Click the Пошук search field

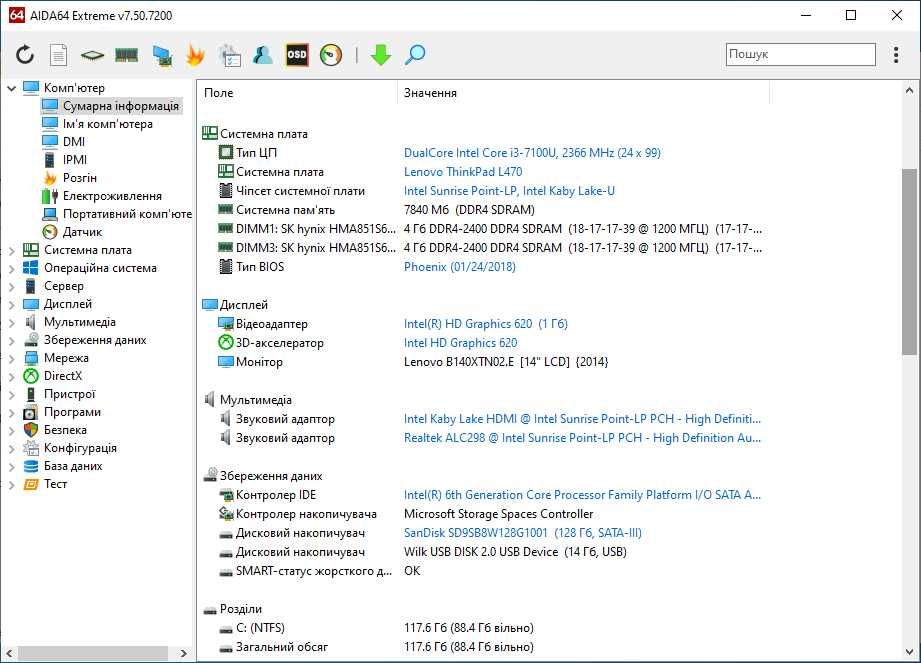click(x=801, y=54)
